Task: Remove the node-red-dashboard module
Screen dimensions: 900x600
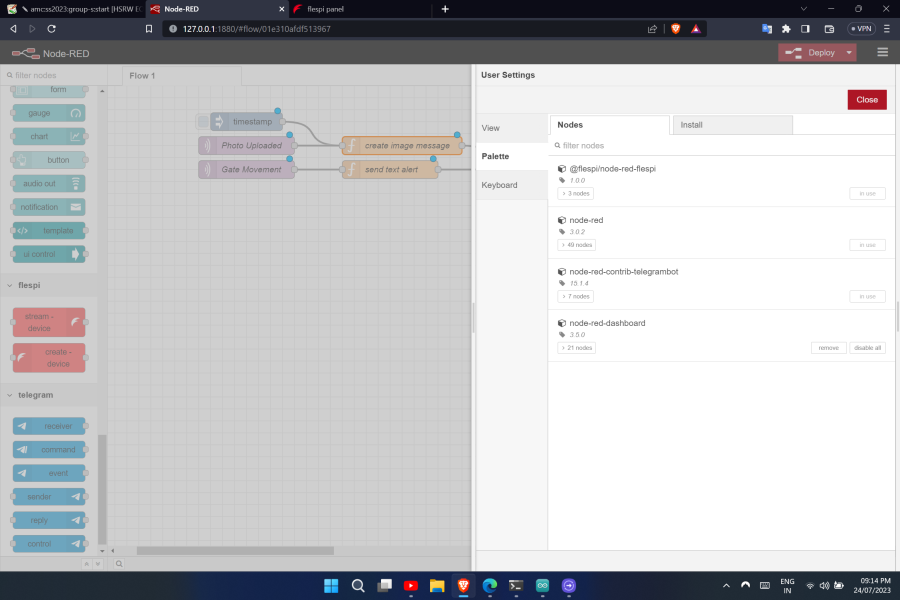Action: click(x=828, y=348)
